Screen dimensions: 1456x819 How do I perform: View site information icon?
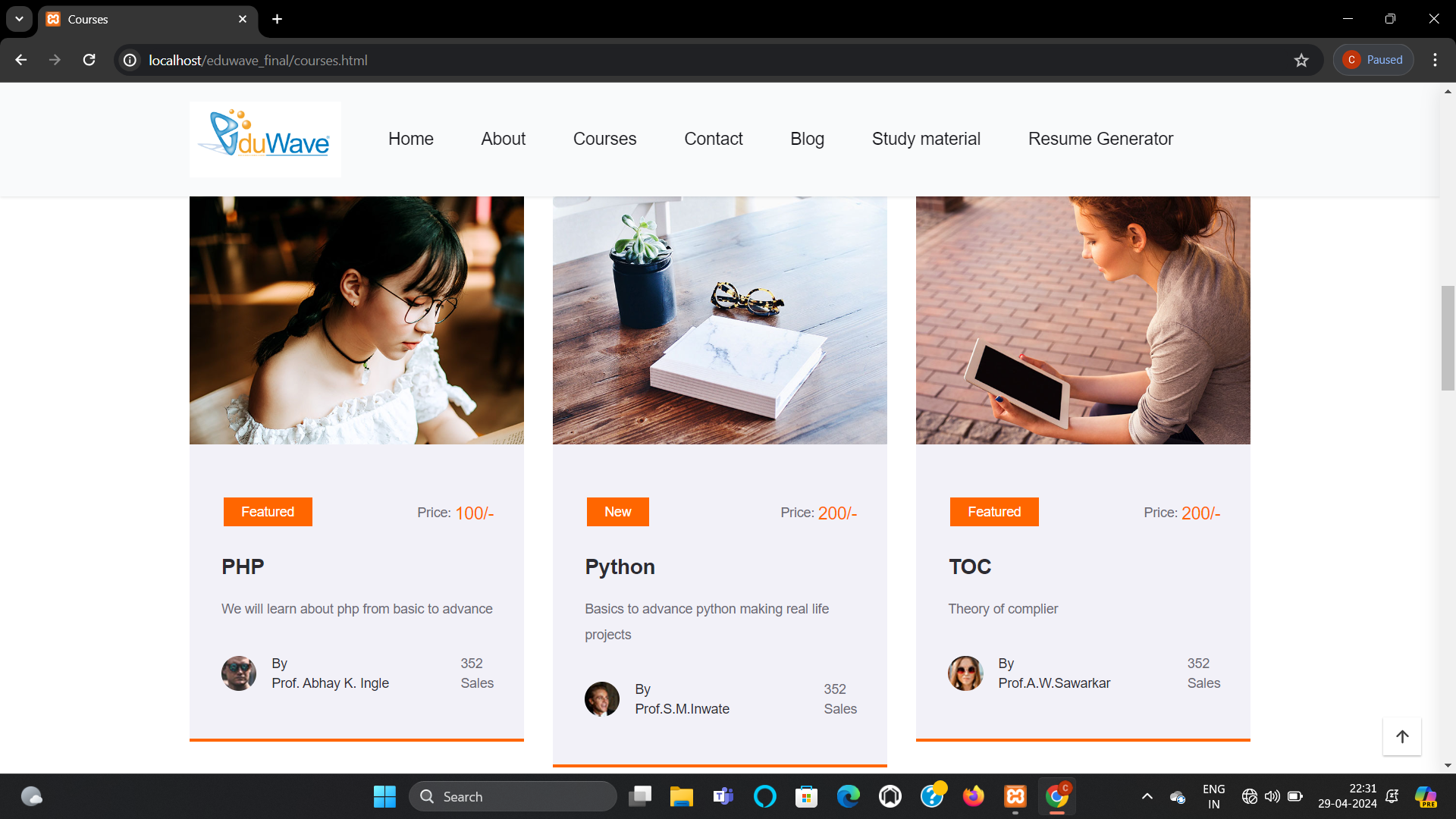pos(130,60)
